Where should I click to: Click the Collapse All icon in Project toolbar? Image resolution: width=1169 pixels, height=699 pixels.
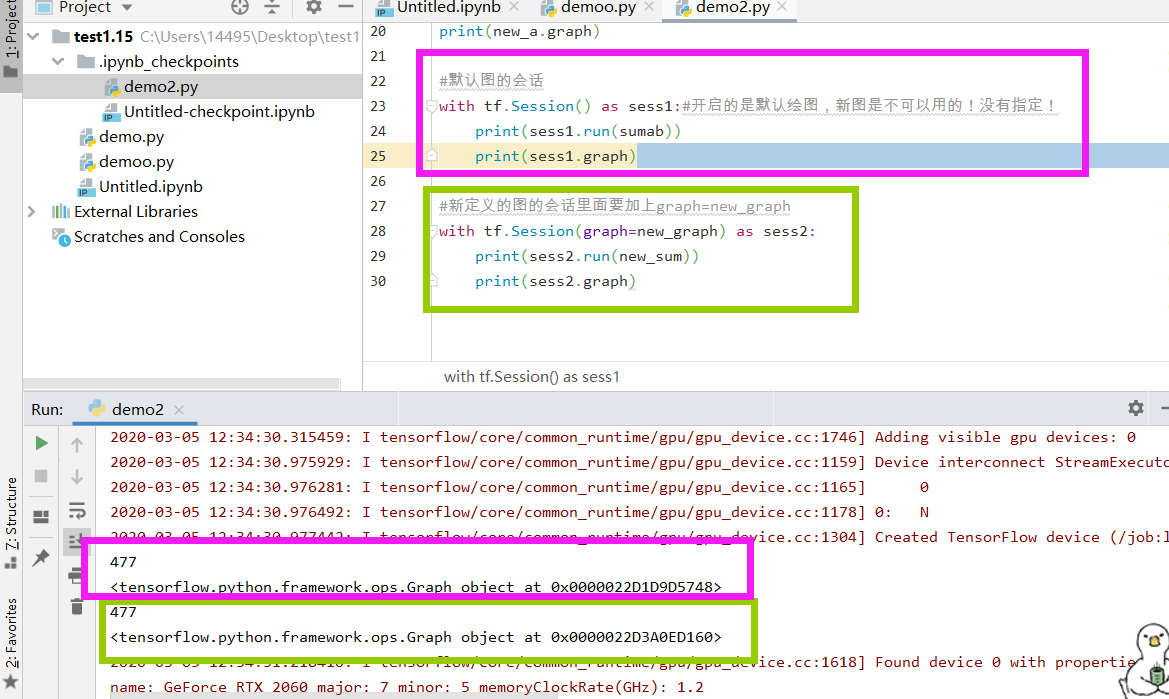[272, 7]
